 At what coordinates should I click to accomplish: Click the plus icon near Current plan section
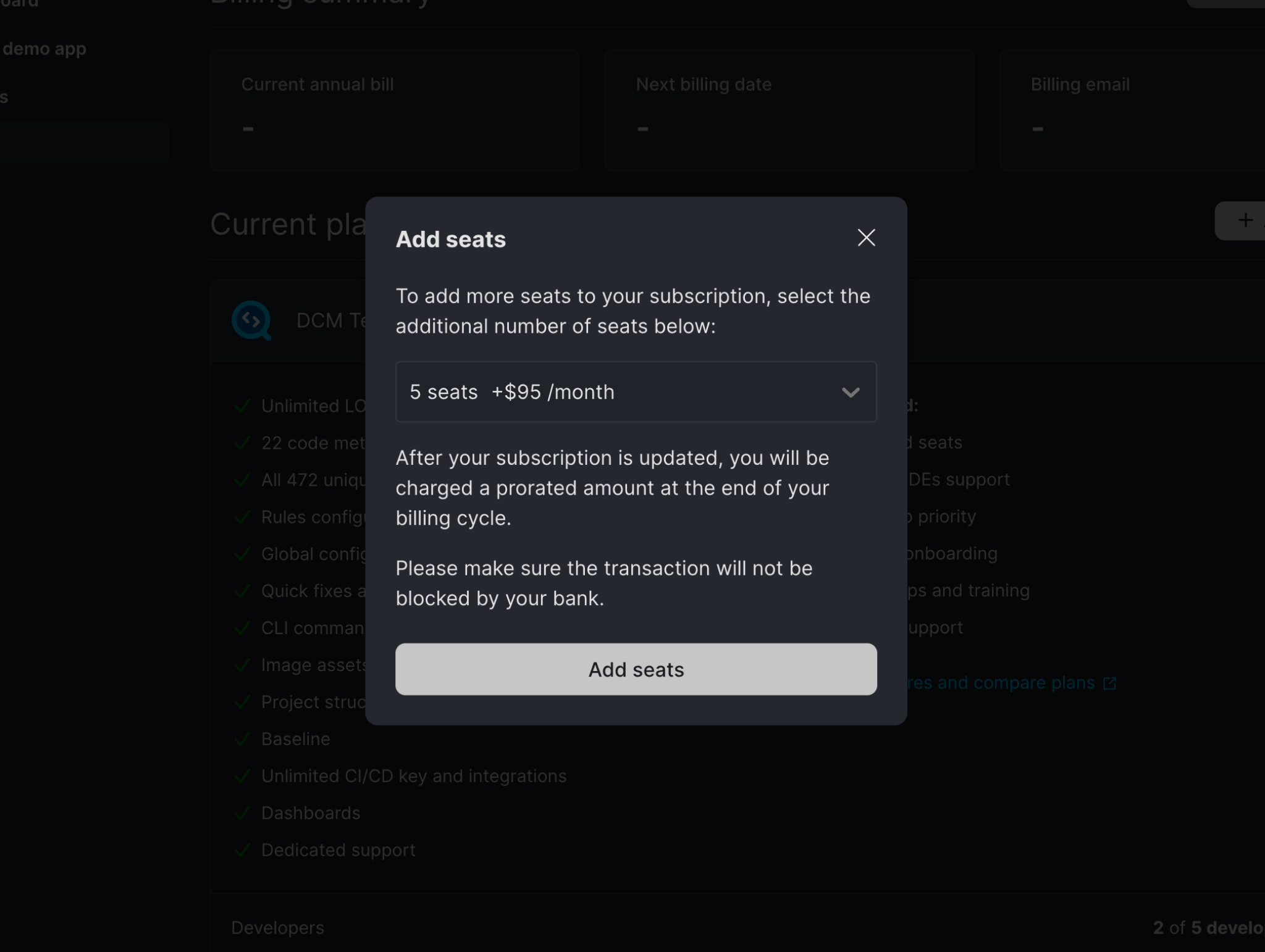(1245, 220)
